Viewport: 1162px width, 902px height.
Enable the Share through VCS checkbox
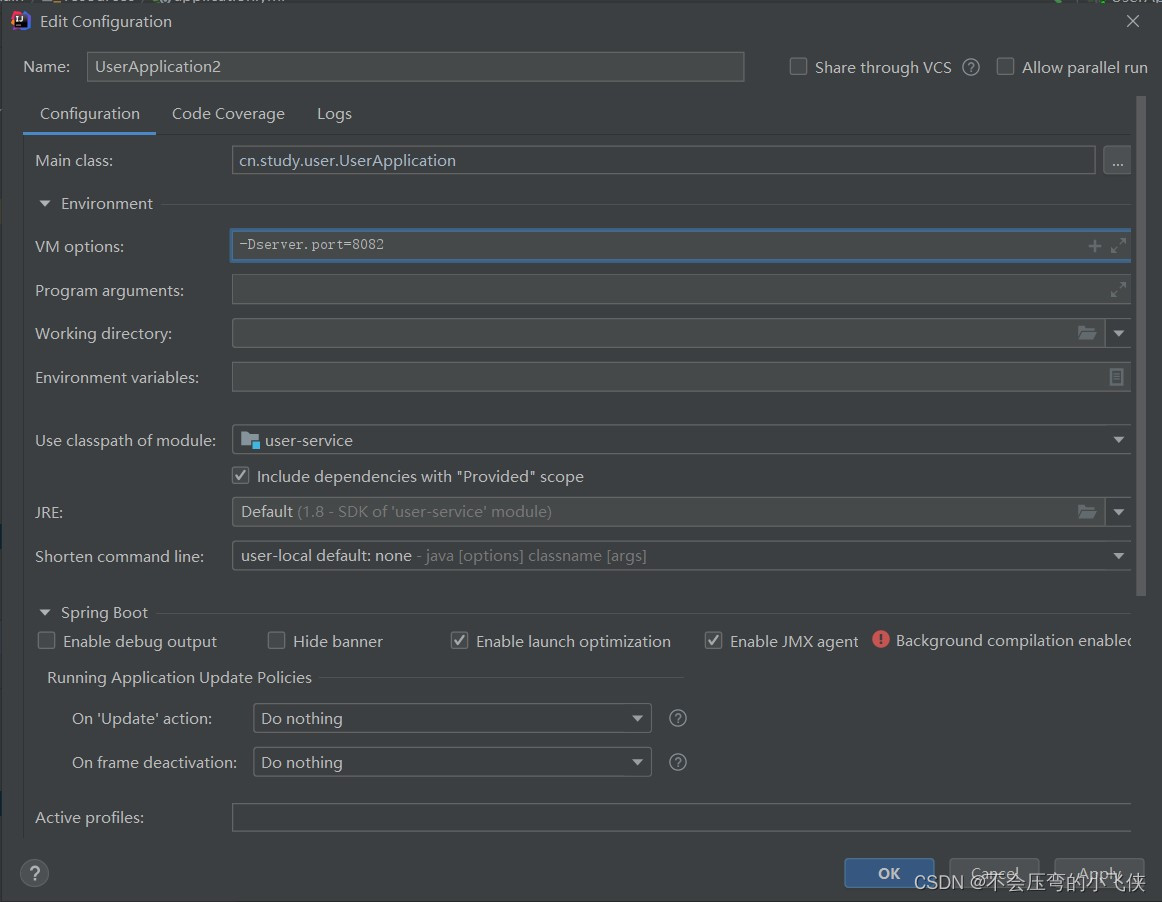(798, 67)
